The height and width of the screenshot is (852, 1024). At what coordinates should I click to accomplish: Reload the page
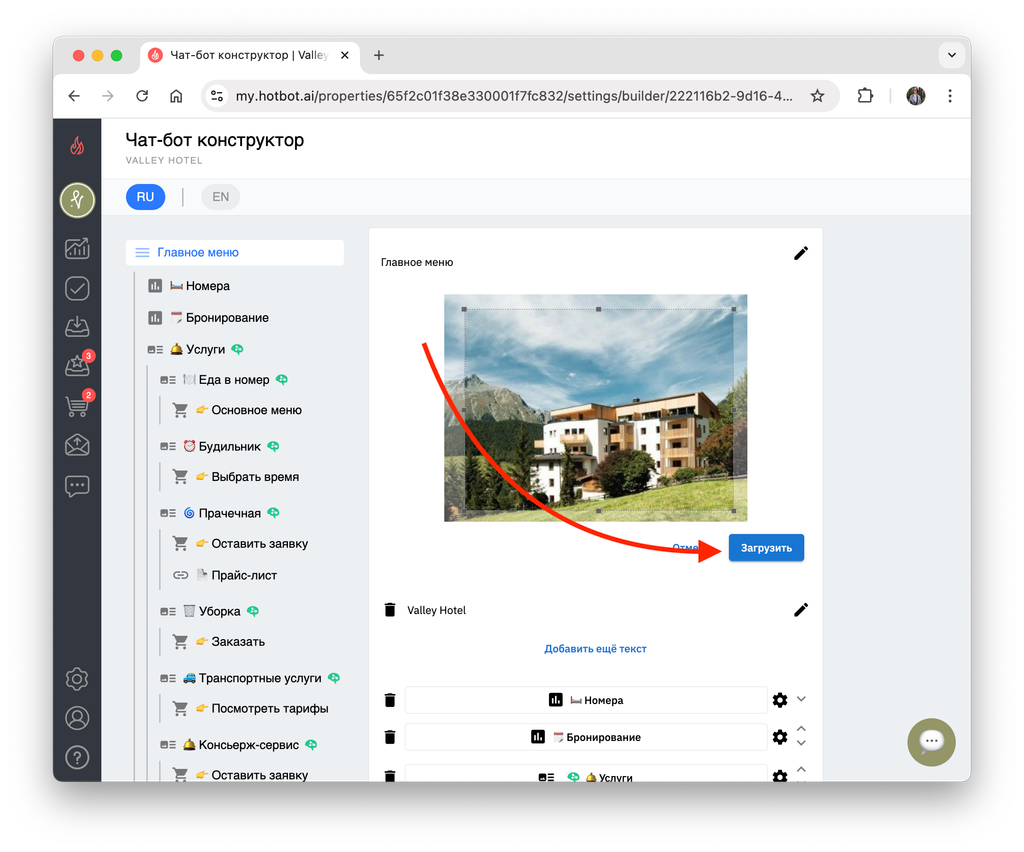coord(142,96)
